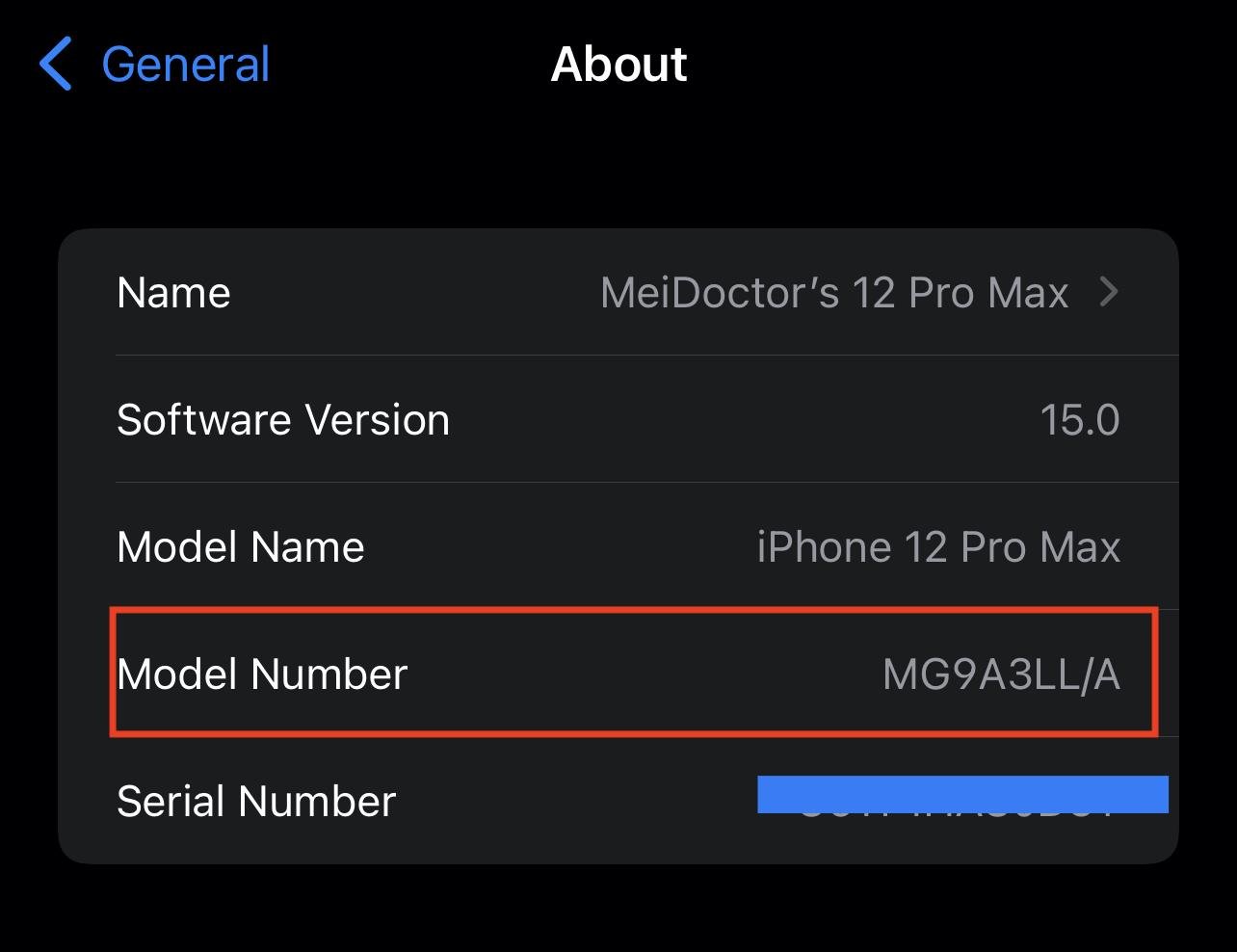Tap the blue back chevron icon
1237x952 pixels.
click(56, 65)
